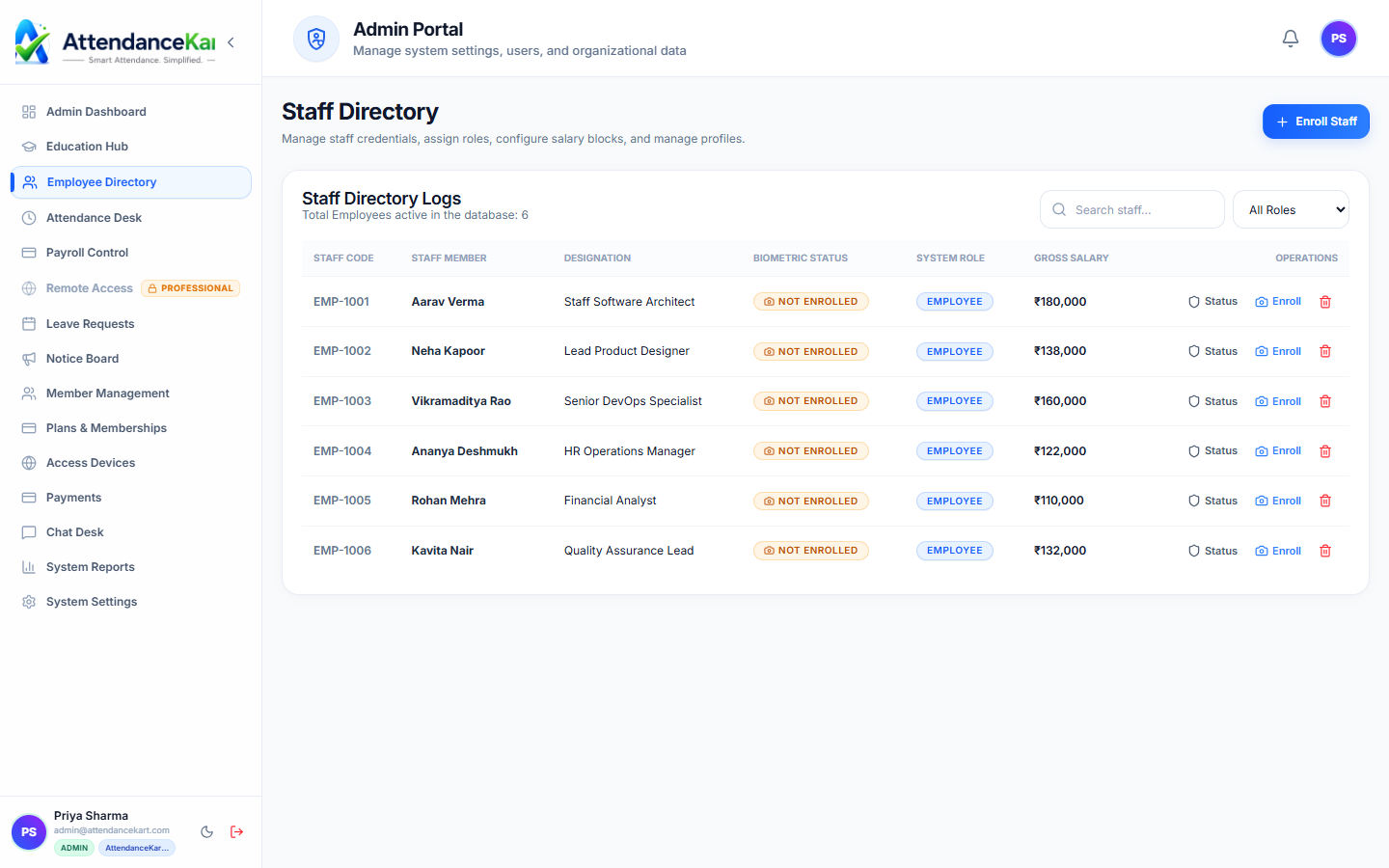This screenshot has height=868, width=1389.
Task: Go to Education Hub
Action: 131,147
